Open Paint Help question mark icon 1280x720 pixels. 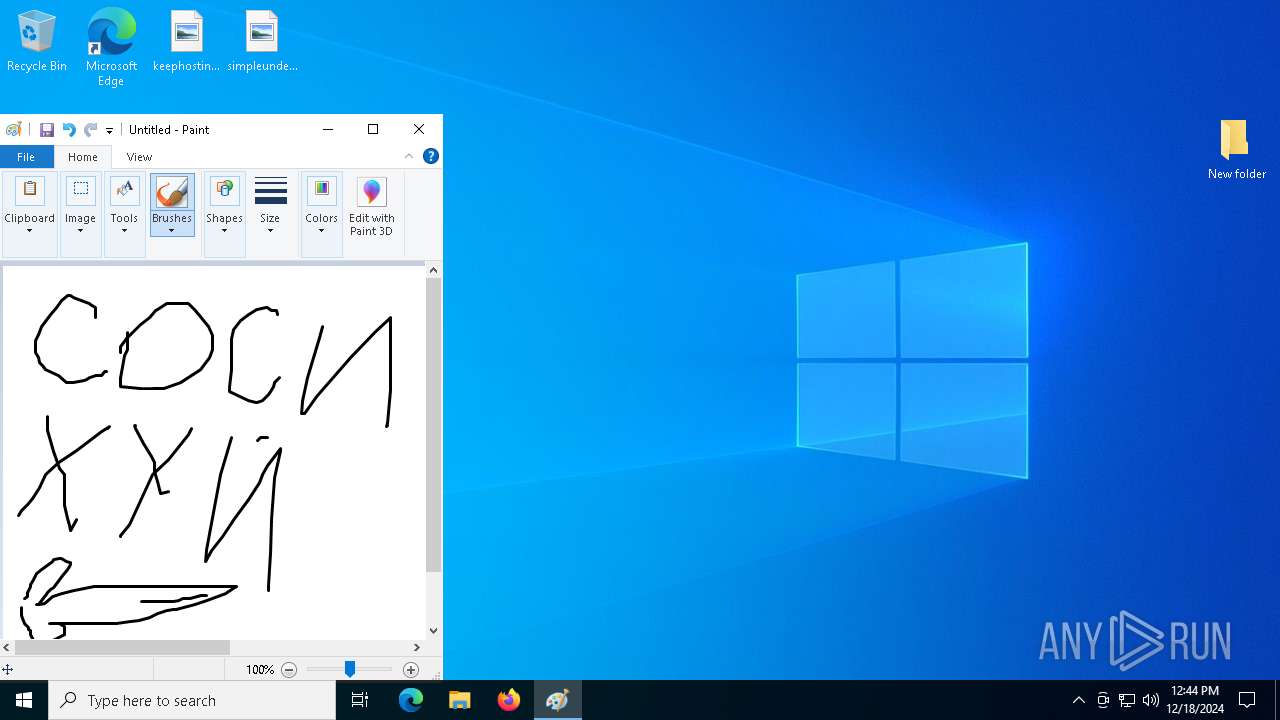431,156
